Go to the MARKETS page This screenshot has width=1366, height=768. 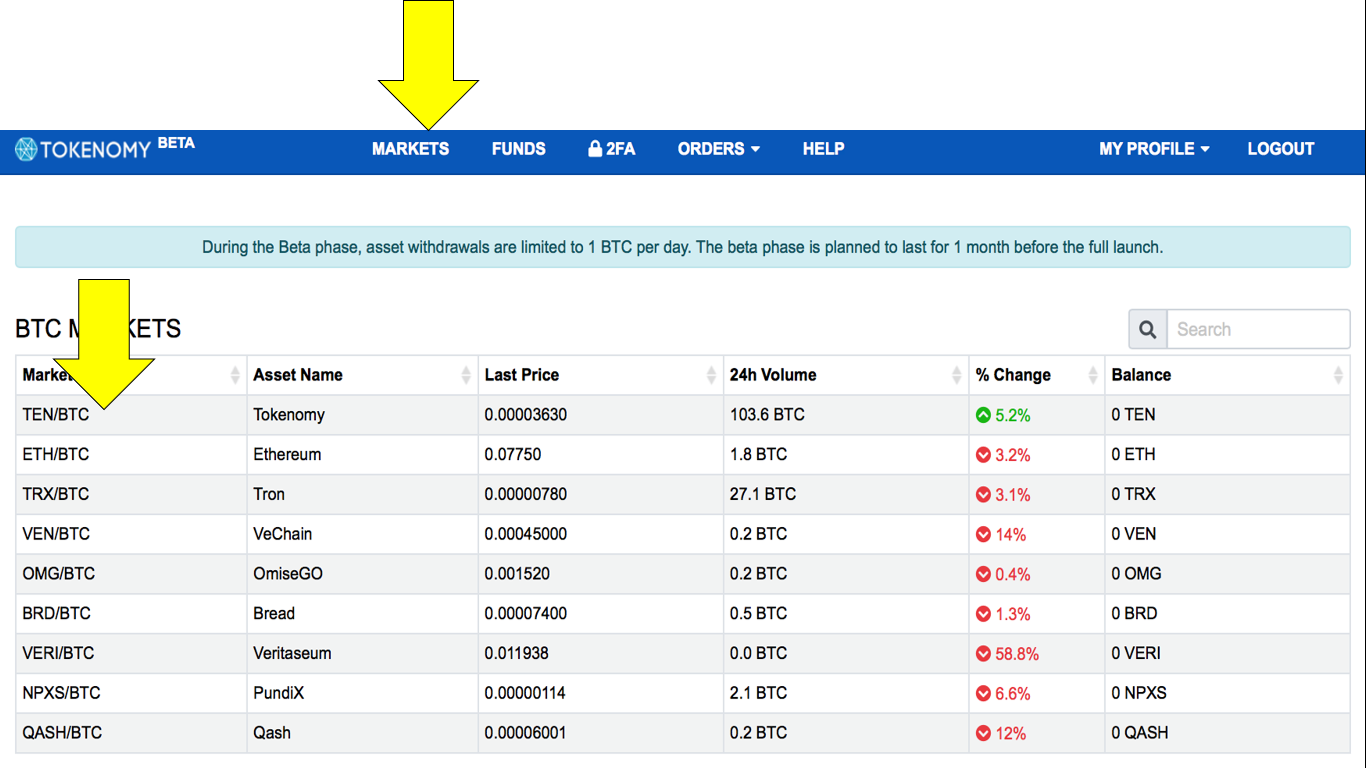(411, 149)
